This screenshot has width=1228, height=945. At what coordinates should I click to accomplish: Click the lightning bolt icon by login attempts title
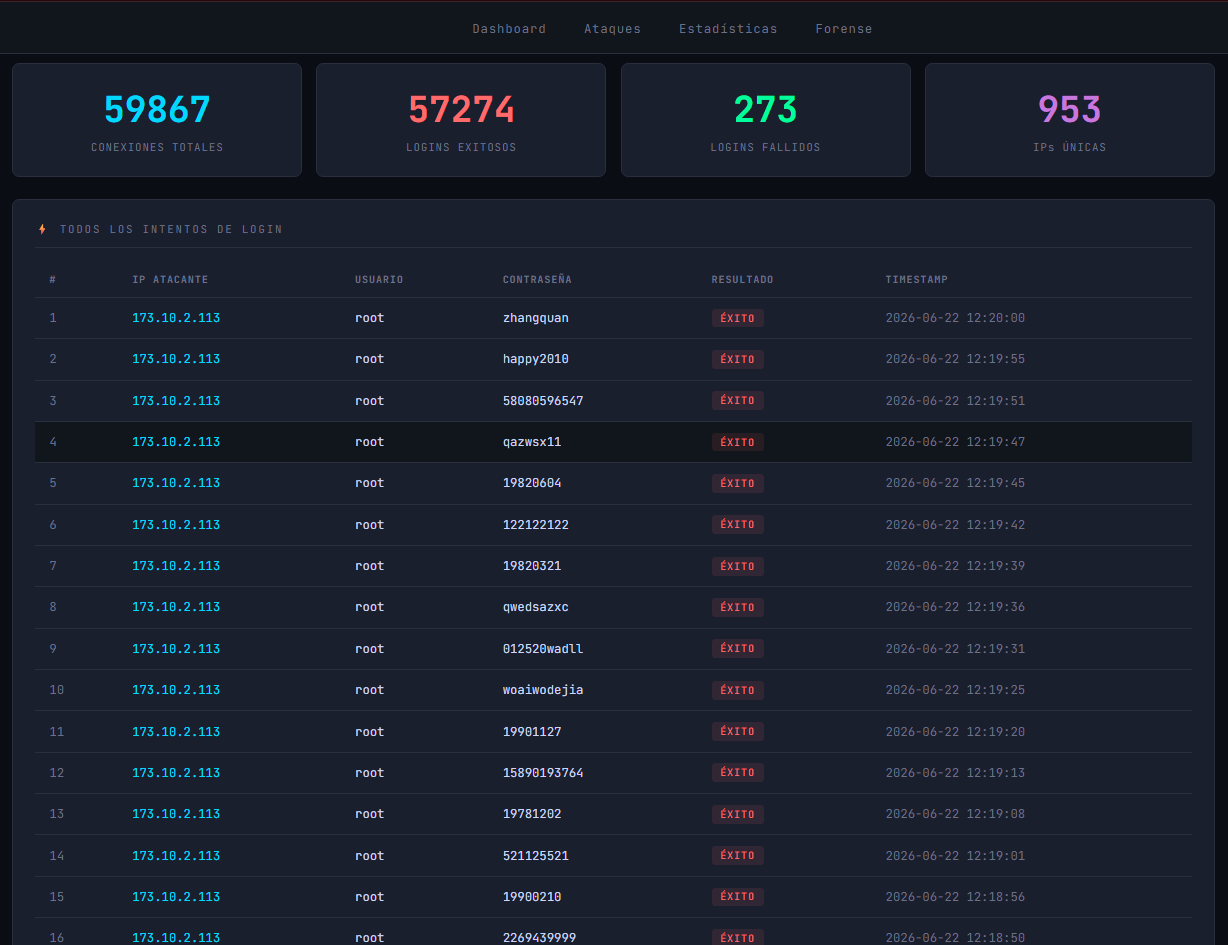click(42, 229)
